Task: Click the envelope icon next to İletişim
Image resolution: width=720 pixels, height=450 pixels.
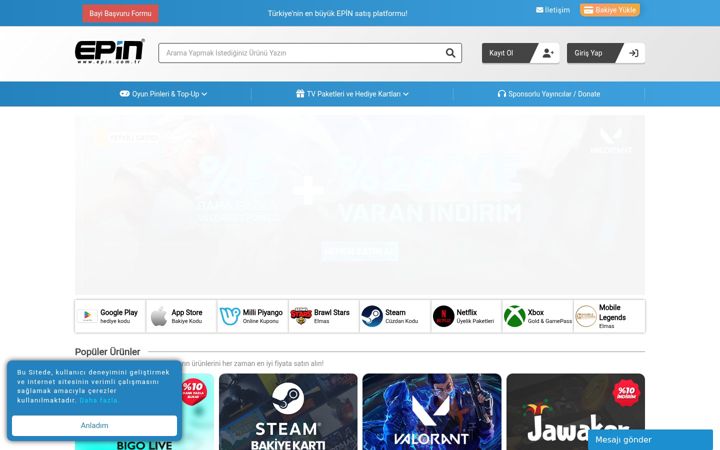Action: click(x=540, y=10)
